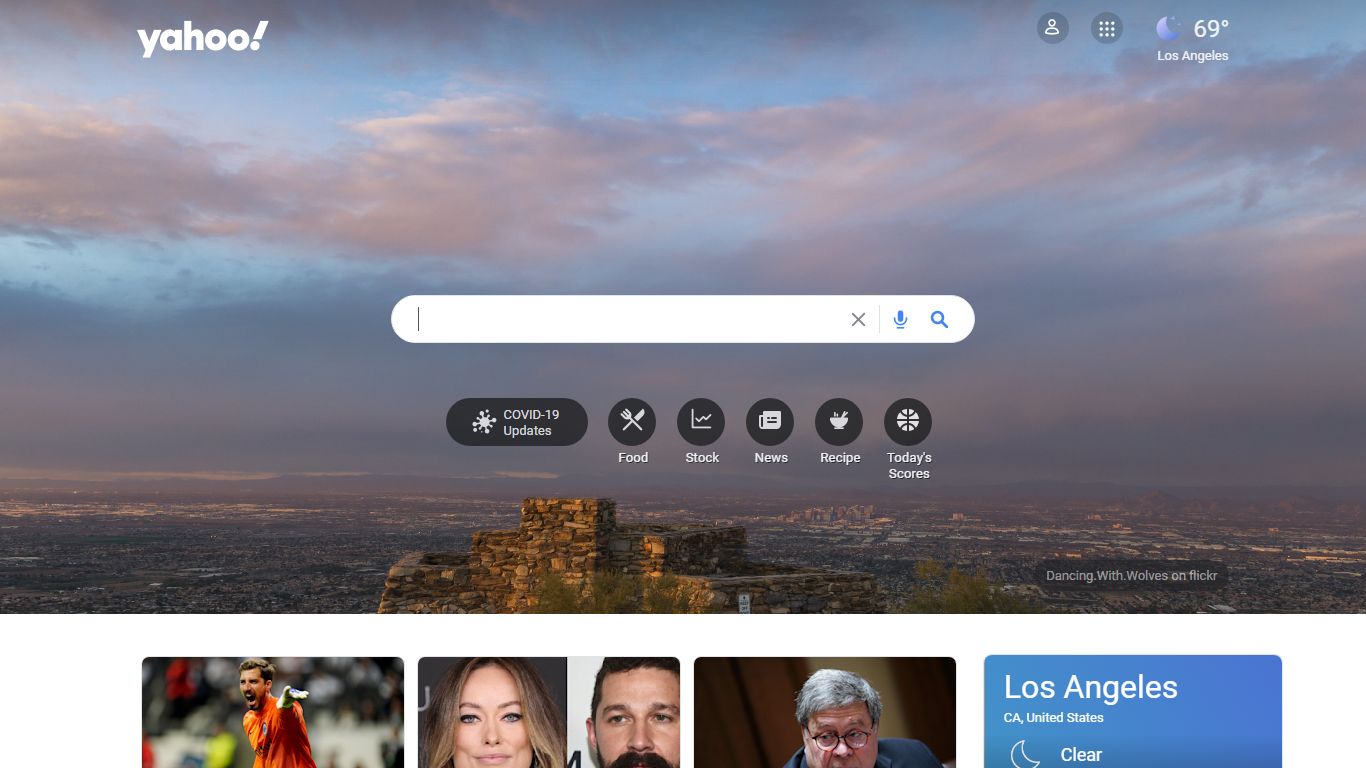Click the Los Angeles header location label

(x=1192, y=56)
